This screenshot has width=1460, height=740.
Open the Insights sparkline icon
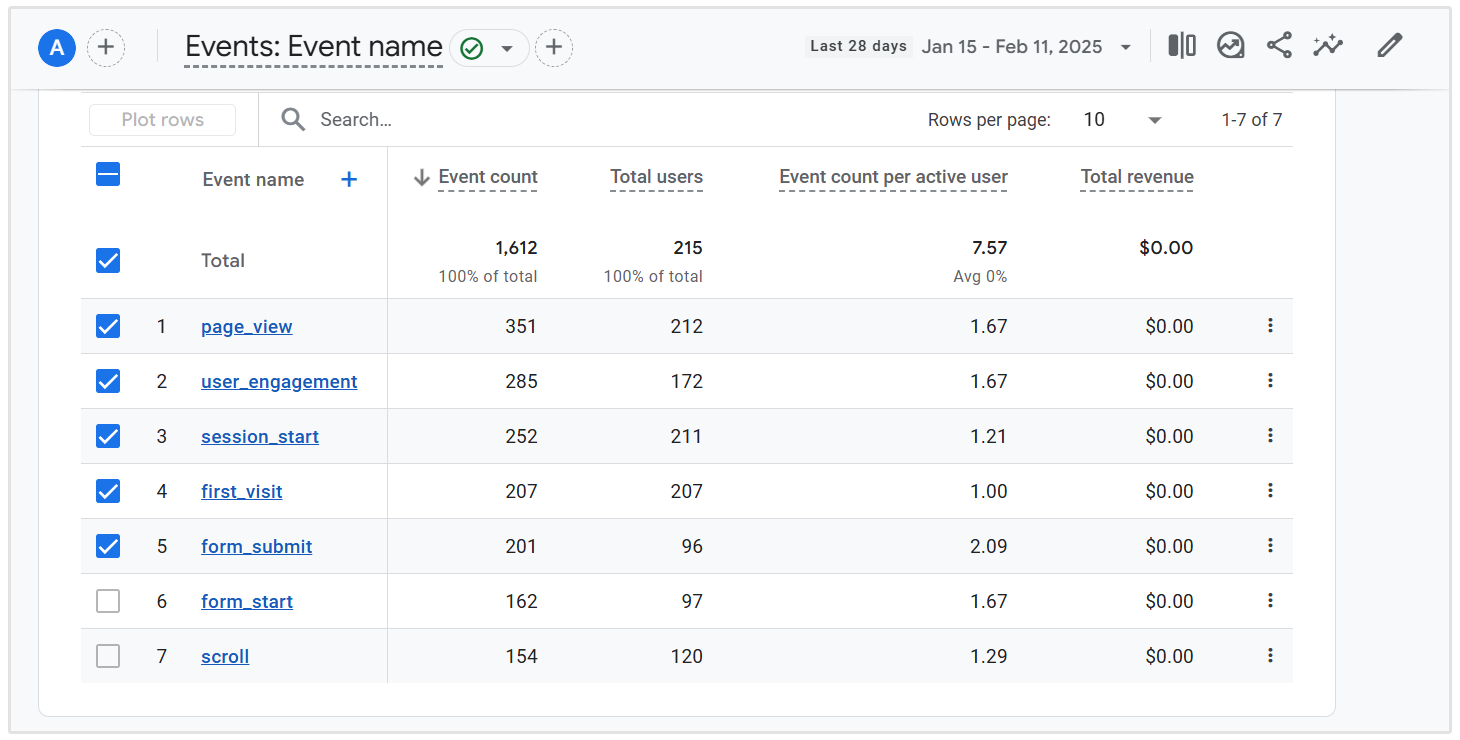pos(1328,46)
